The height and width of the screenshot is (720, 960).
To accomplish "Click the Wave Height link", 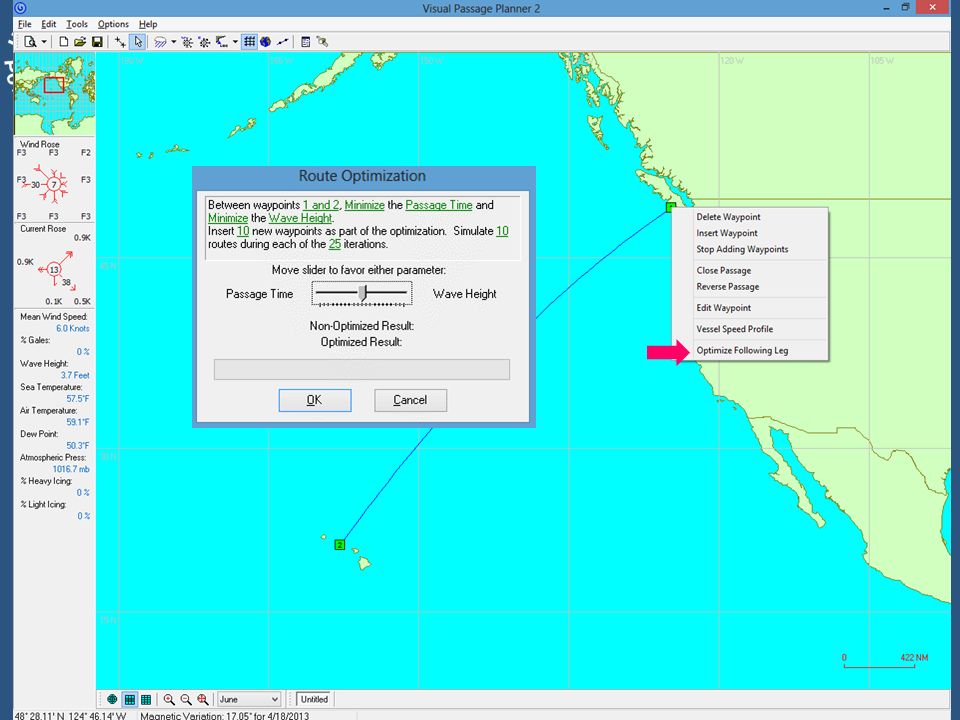I will (x=300, y=218).
